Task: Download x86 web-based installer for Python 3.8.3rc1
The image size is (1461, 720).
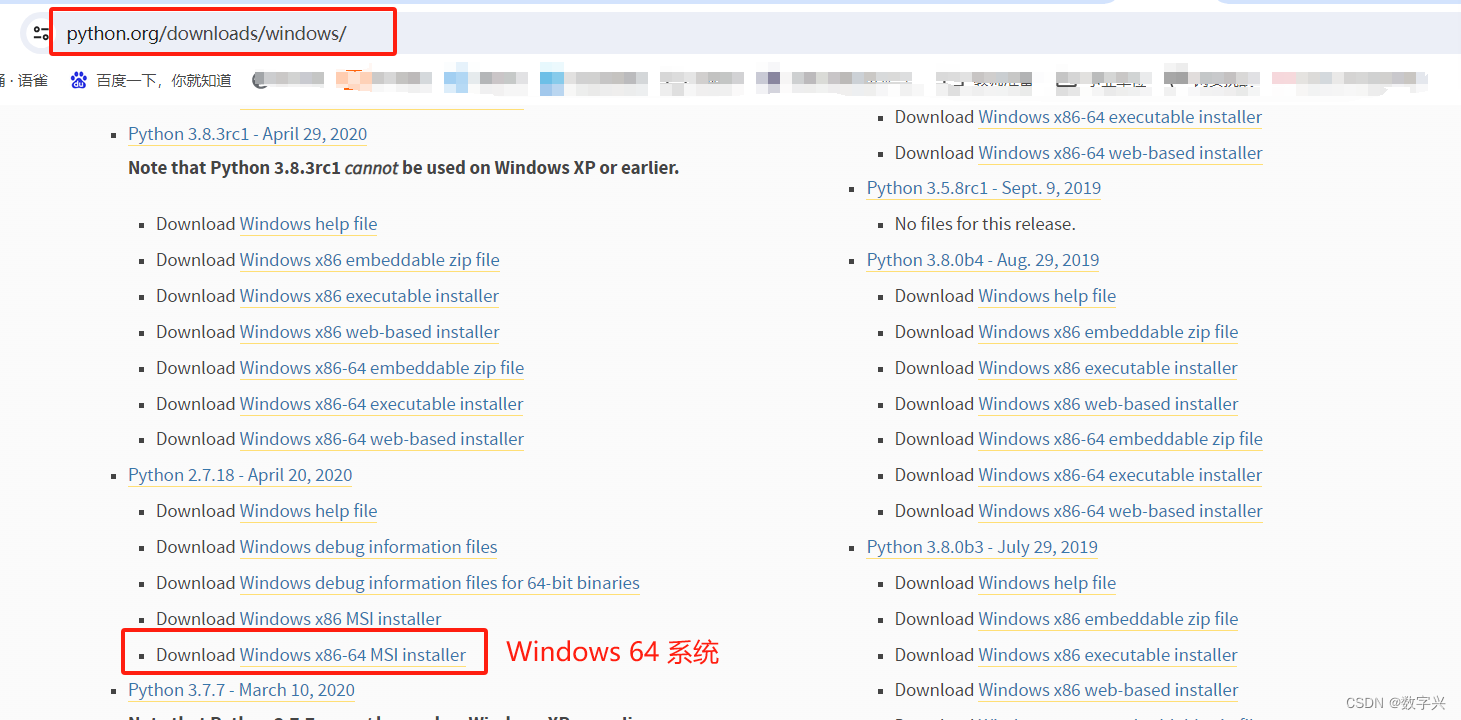Action: point(370,332)
